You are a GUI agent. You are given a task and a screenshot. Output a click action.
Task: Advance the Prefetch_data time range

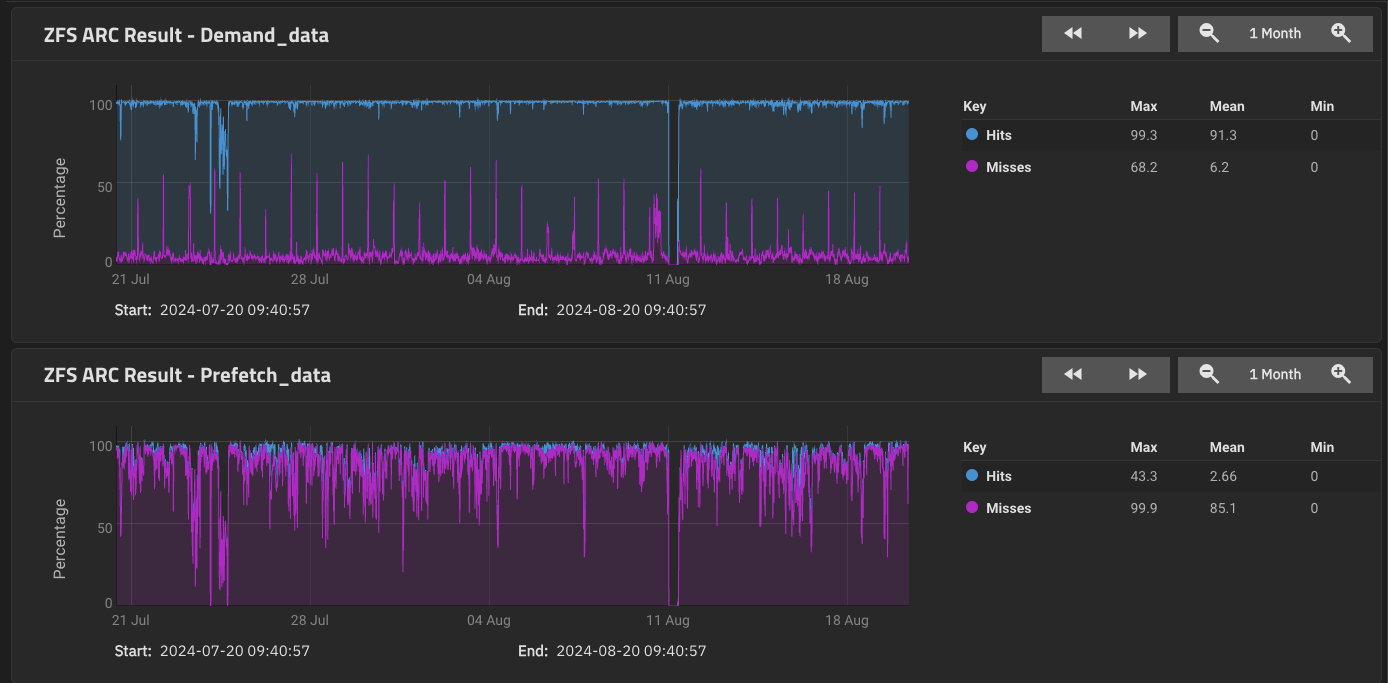(1138, 374)
